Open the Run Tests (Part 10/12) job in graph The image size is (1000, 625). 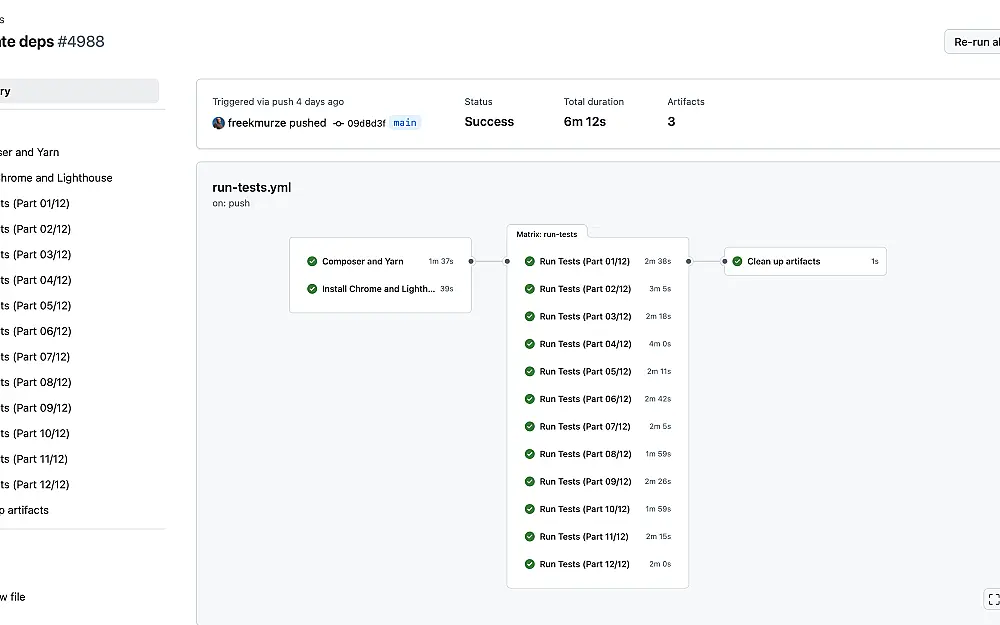(598, 509)
